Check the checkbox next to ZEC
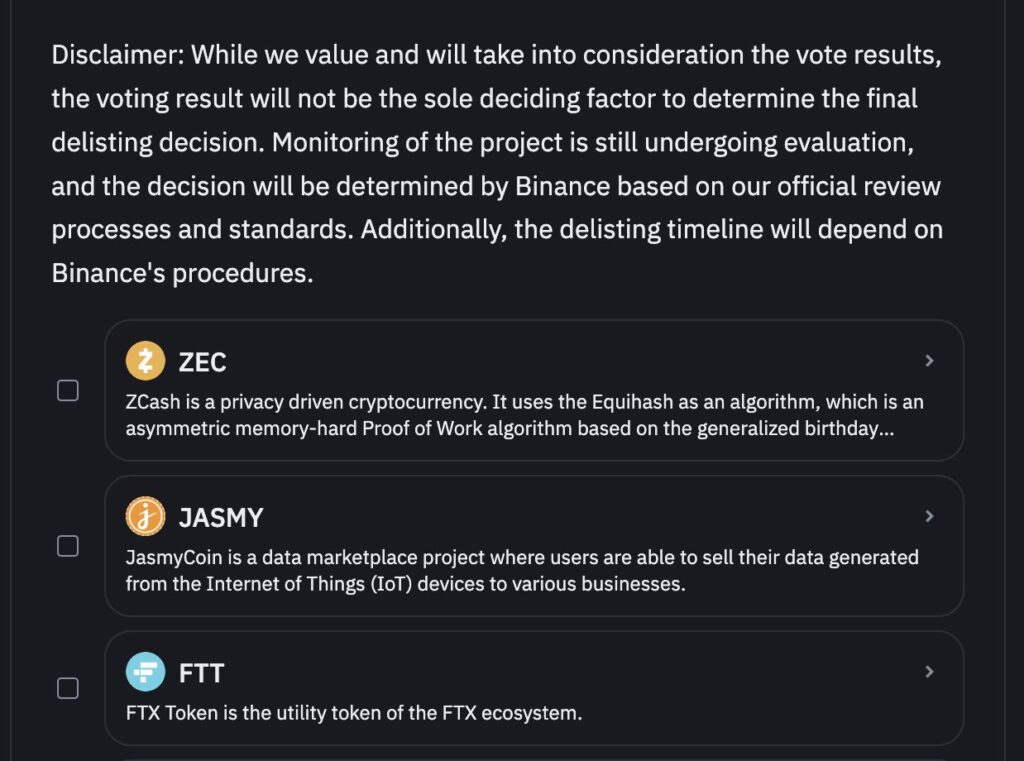1024x761 pixels. point(68,390)
